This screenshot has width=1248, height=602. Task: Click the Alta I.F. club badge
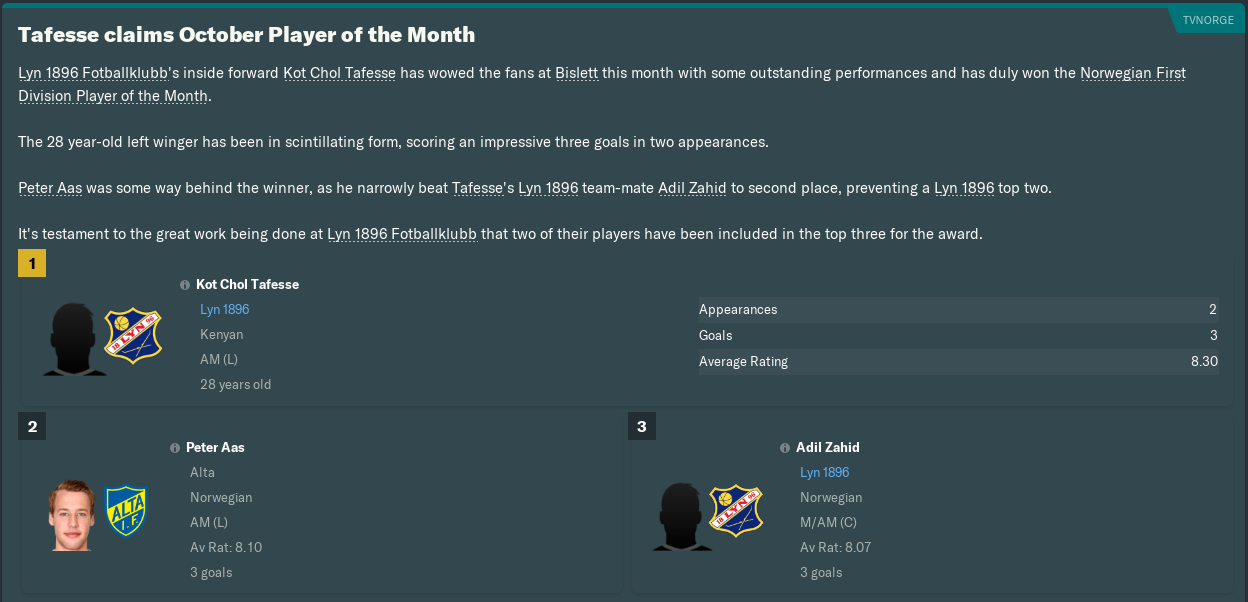126,510
